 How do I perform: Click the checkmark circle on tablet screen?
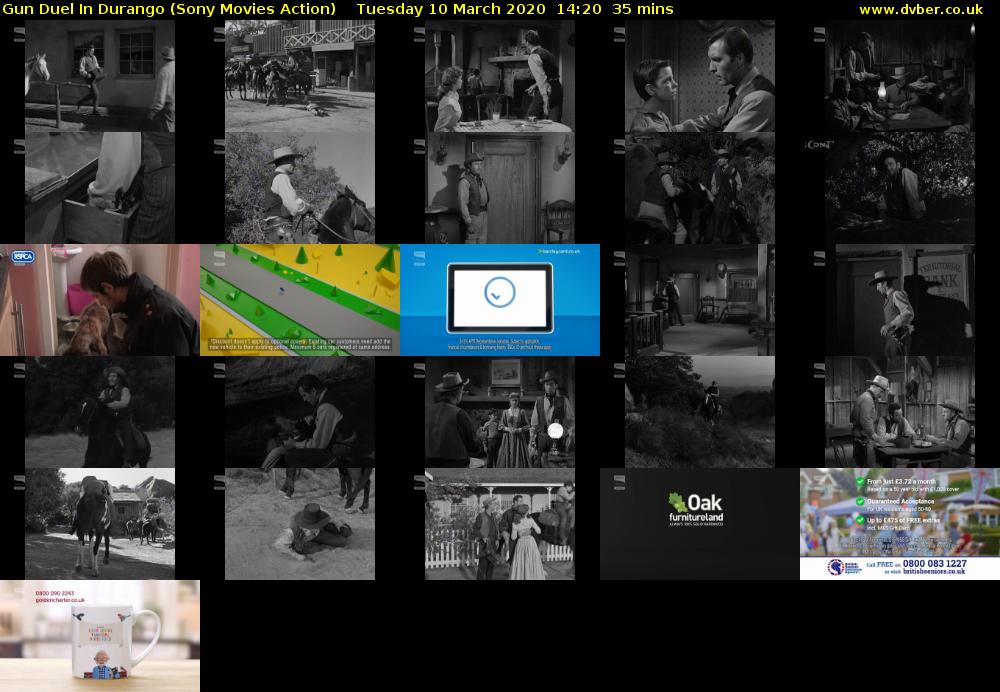pos(499,293)
